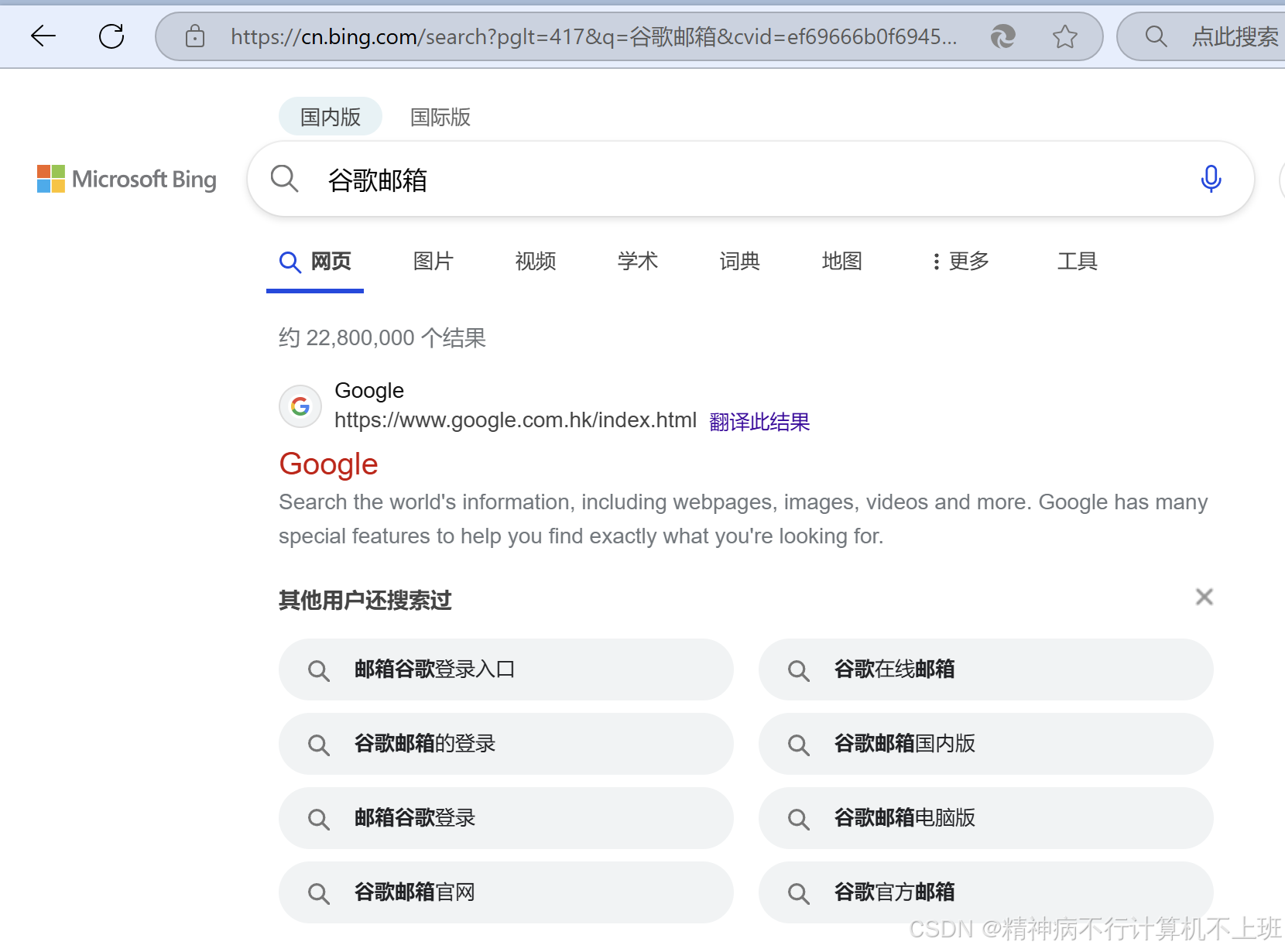Search suggestion 谷歌邮箱电脑版
The height and width of the screenshot is (952, 1285).
(986, 818)
